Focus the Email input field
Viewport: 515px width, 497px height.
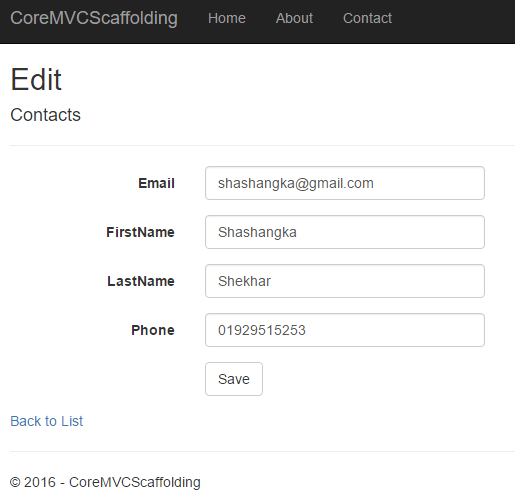point(345,183)
